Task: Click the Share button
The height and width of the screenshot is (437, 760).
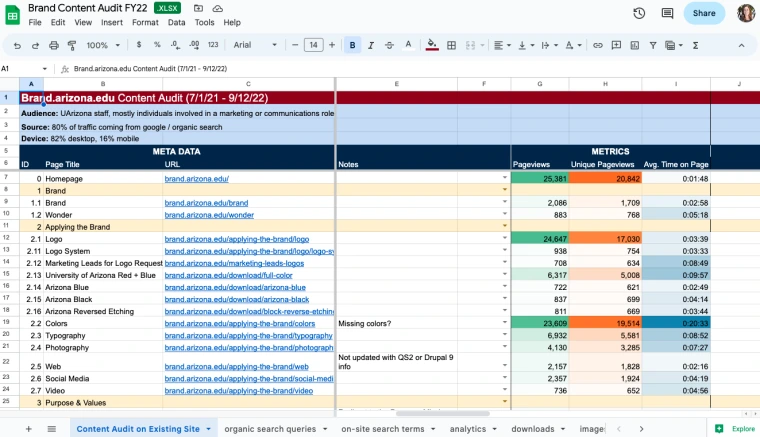Action: click(704, 13)
